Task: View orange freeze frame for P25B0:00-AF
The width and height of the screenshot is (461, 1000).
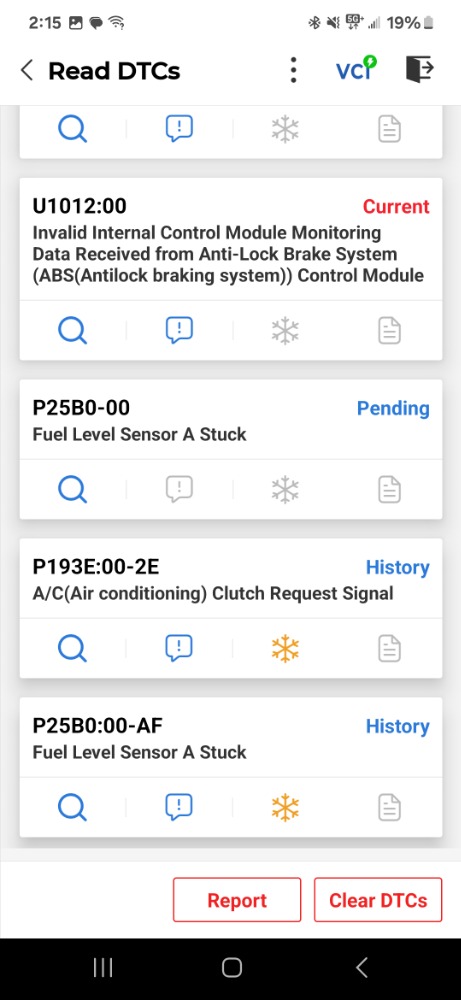Action: 285,807
